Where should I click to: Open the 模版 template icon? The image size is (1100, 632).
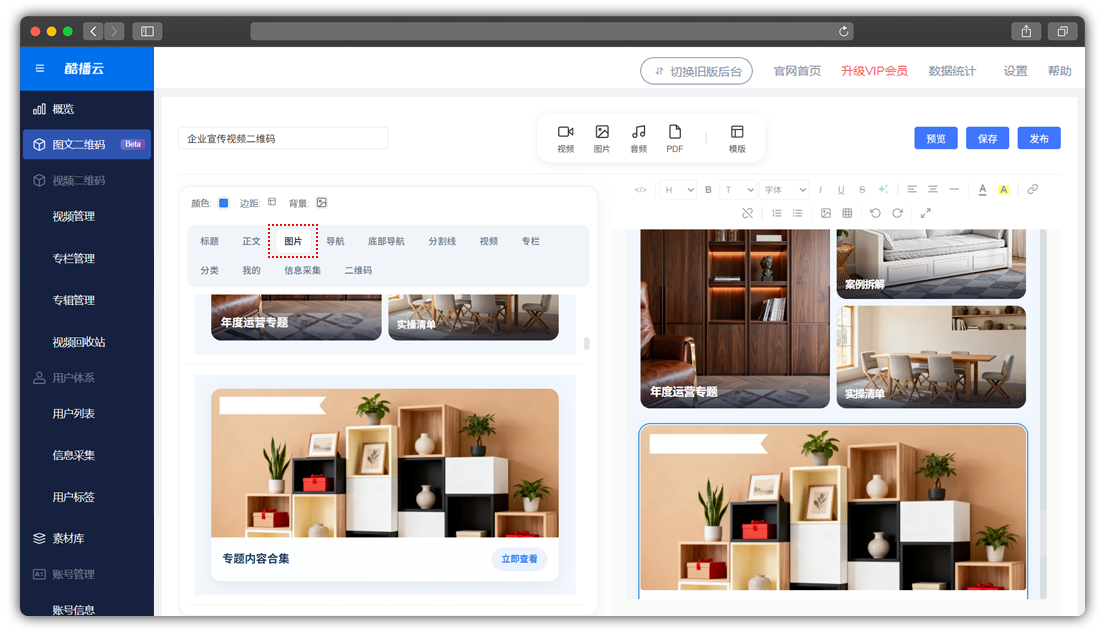737,138
